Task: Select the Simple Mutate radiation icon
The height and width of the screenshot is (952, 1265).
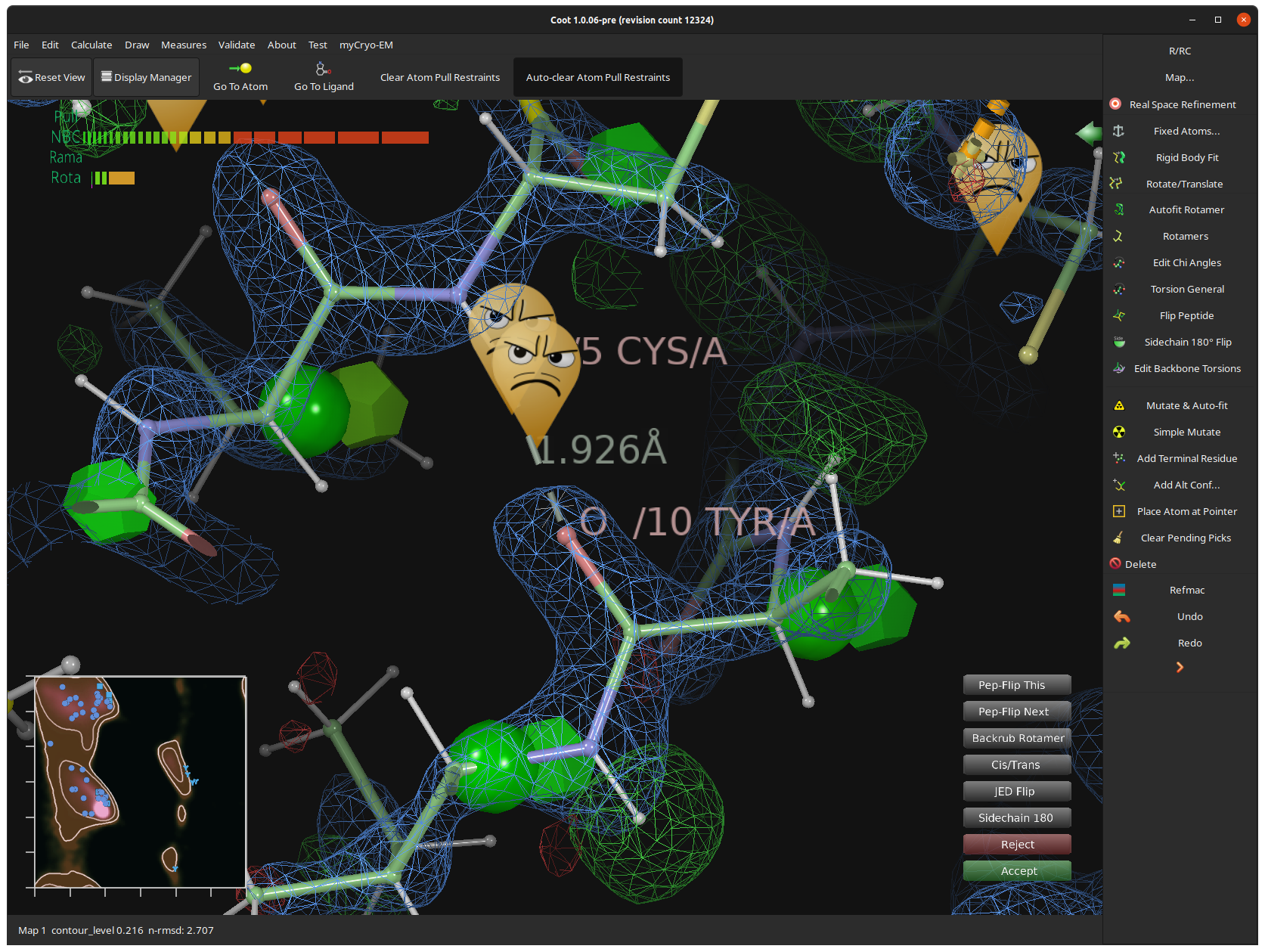Action: click(x=1118, y=432)
